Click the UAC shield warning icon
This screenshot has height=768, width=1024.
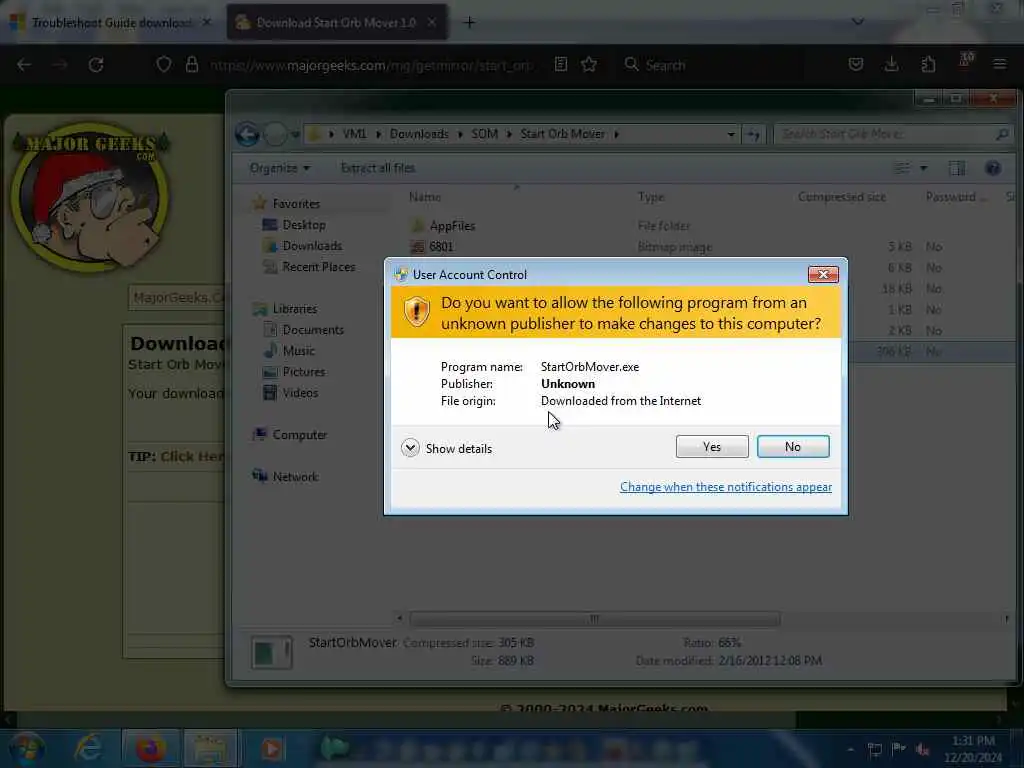pyautogui.click(x=416, y=312)
